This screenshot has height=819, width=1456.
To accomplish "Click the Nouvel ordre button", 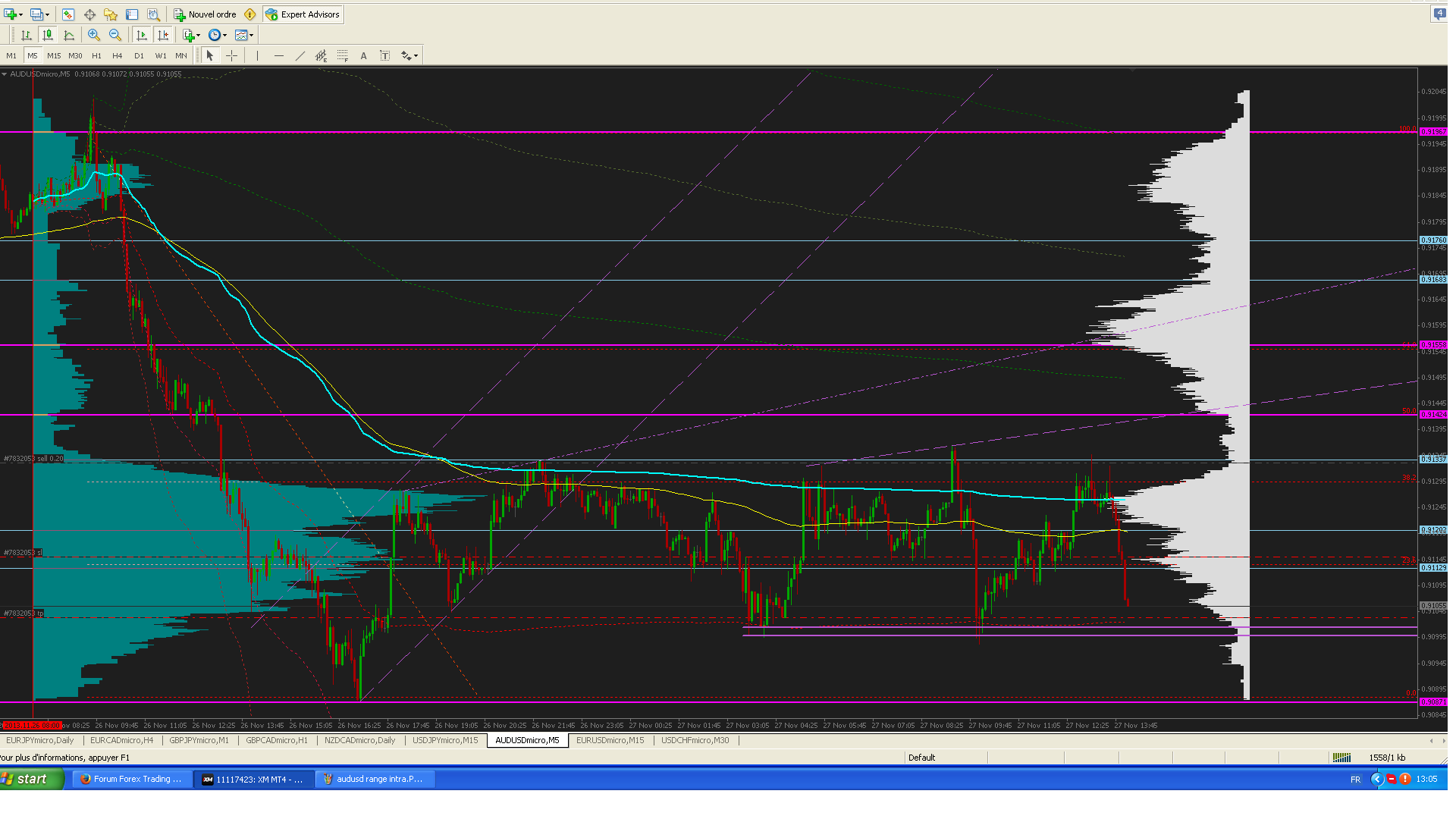I will tap(205, 14).
